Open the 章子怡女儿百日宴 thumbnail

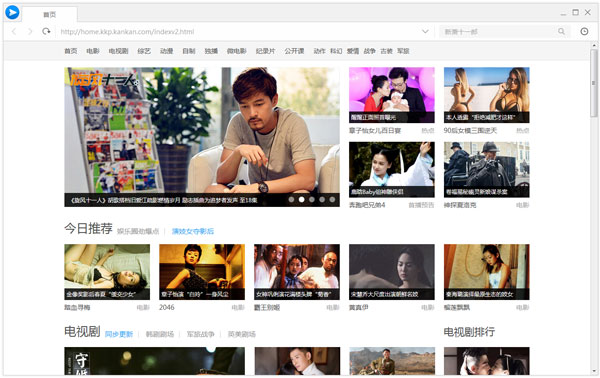[x=391, y=95]
